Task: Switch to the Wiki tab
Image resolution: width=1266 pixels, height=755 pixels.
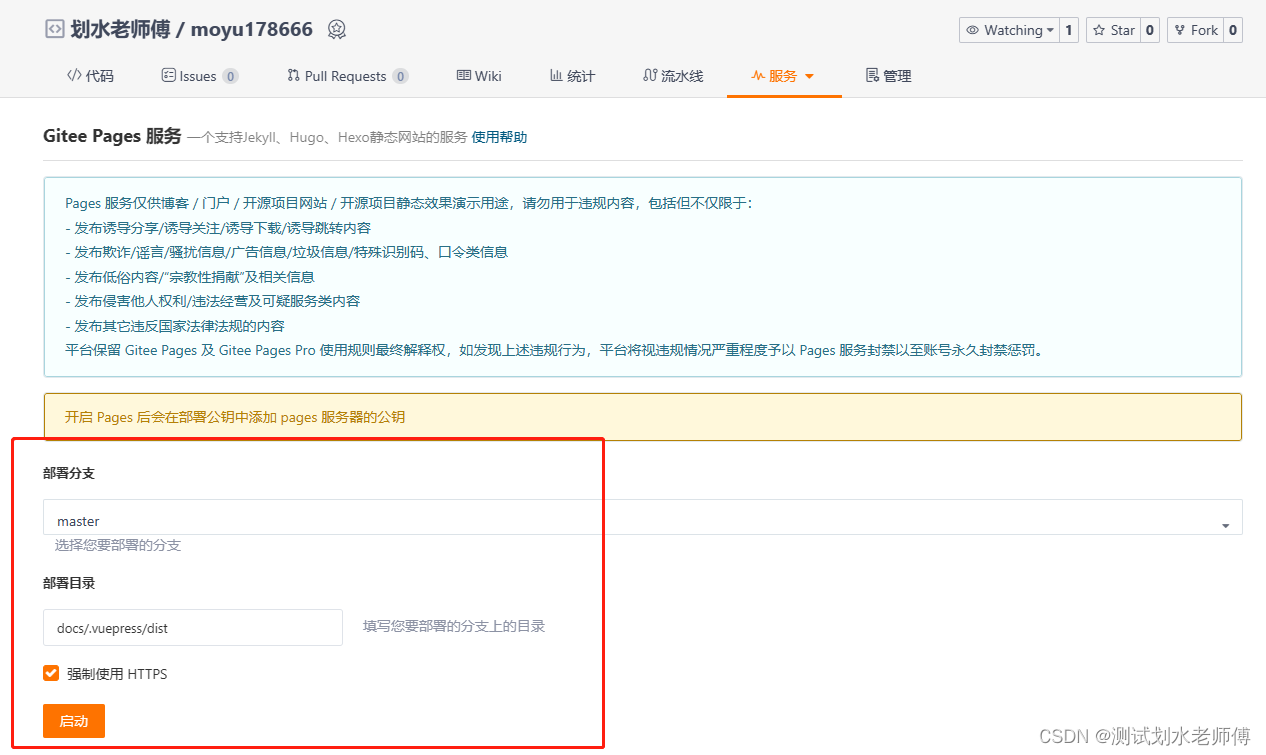Action: click(478, 75)
